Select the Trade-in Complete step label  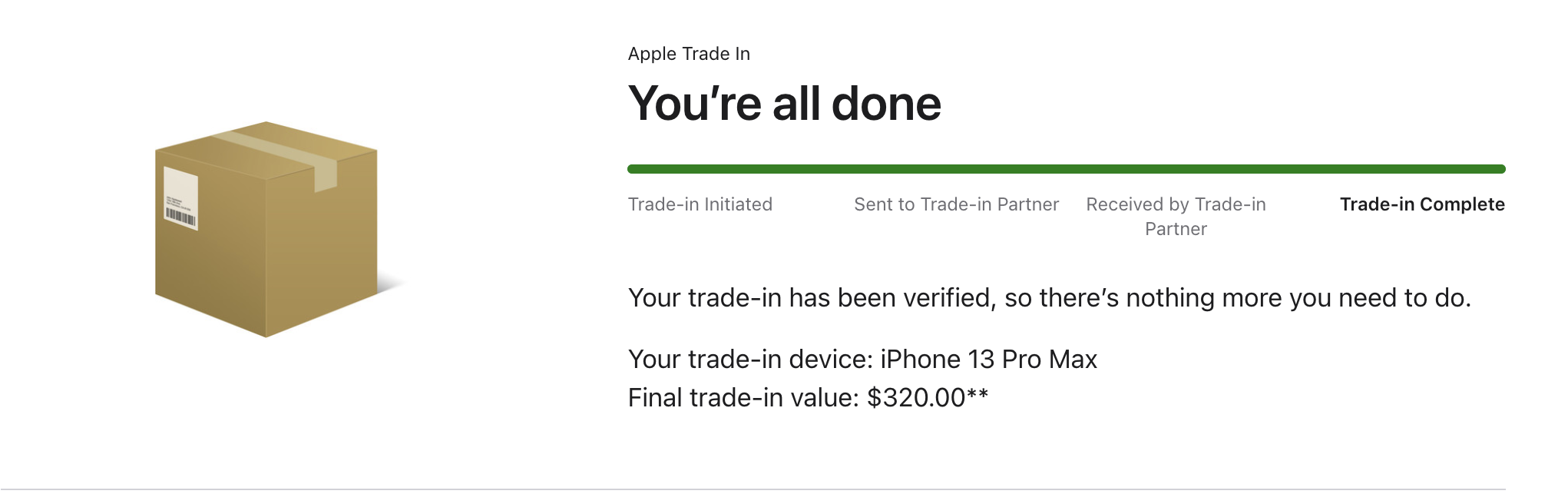pyautogui.click(x=1421, y=204)
